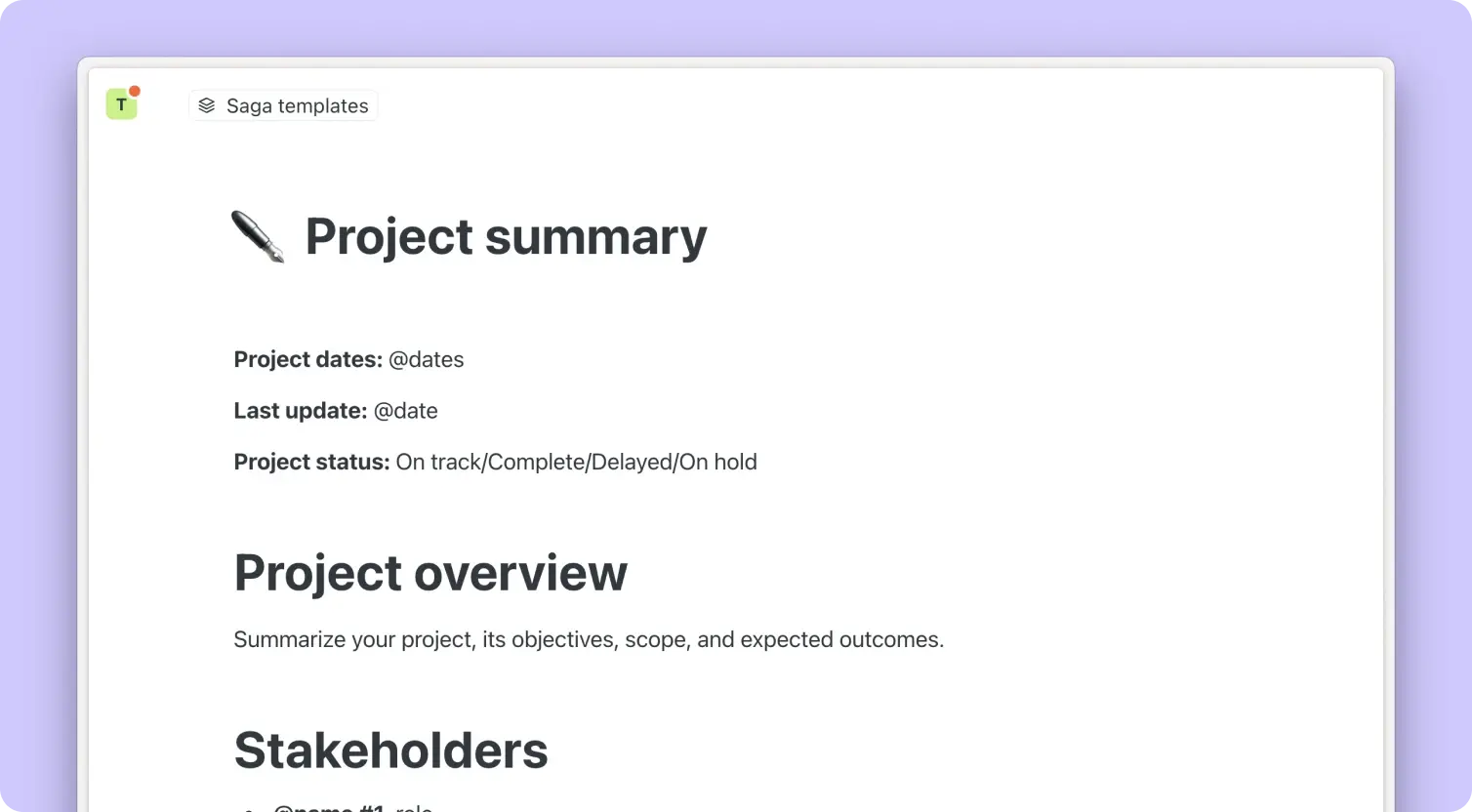Click the bold Project dates label
The image size is (1472, 812).
(x=307, y=359)
